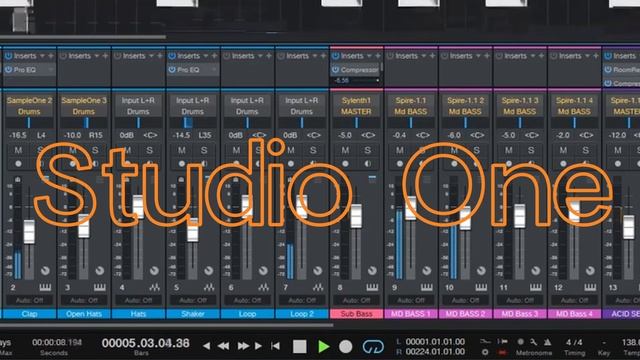Open Drums output selector on Shaker channel

pyautogui.click(x=193, y=111)
